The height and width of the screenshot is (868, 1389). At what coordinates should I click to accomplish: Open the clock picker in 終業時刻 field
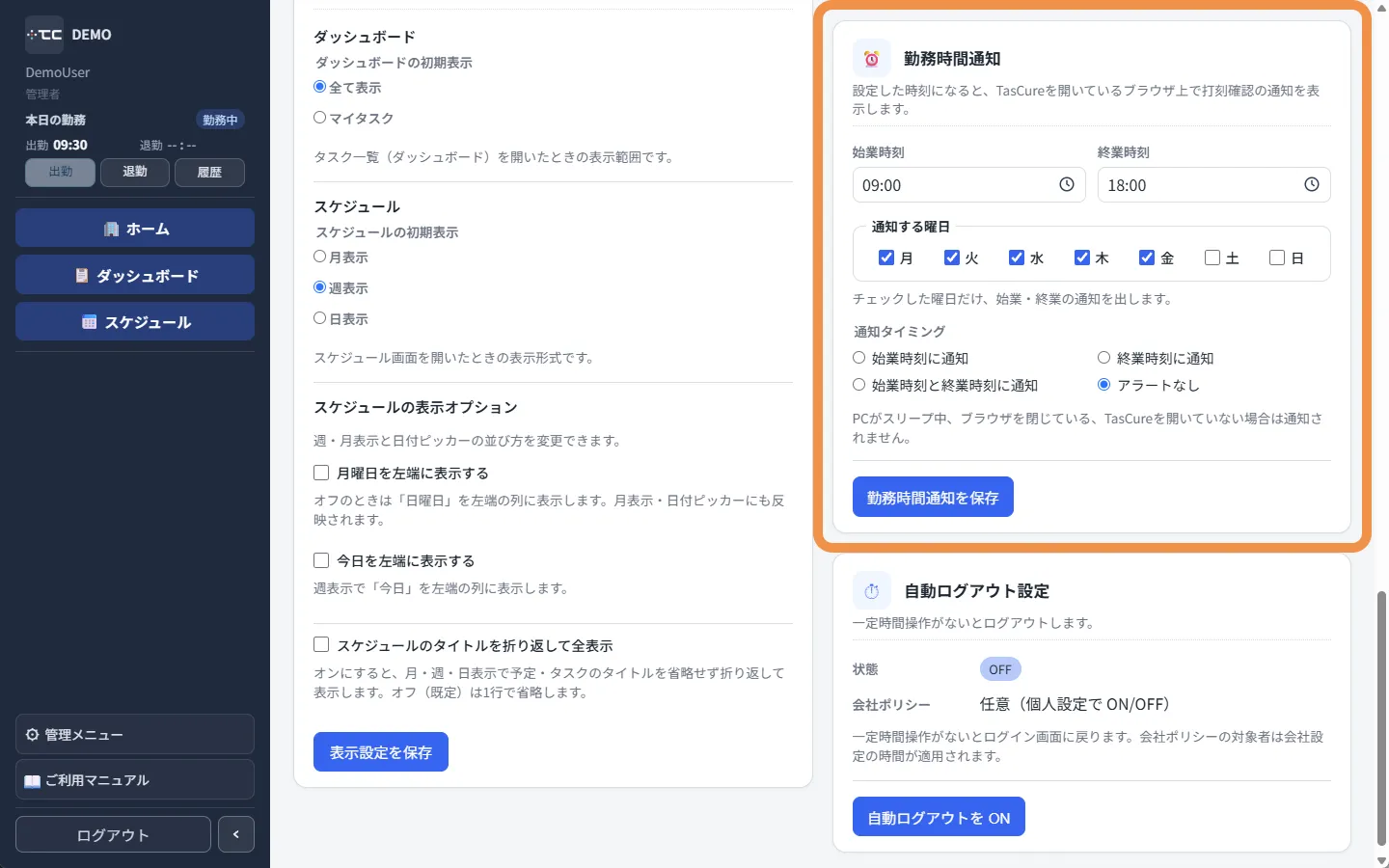point(1312,184)
